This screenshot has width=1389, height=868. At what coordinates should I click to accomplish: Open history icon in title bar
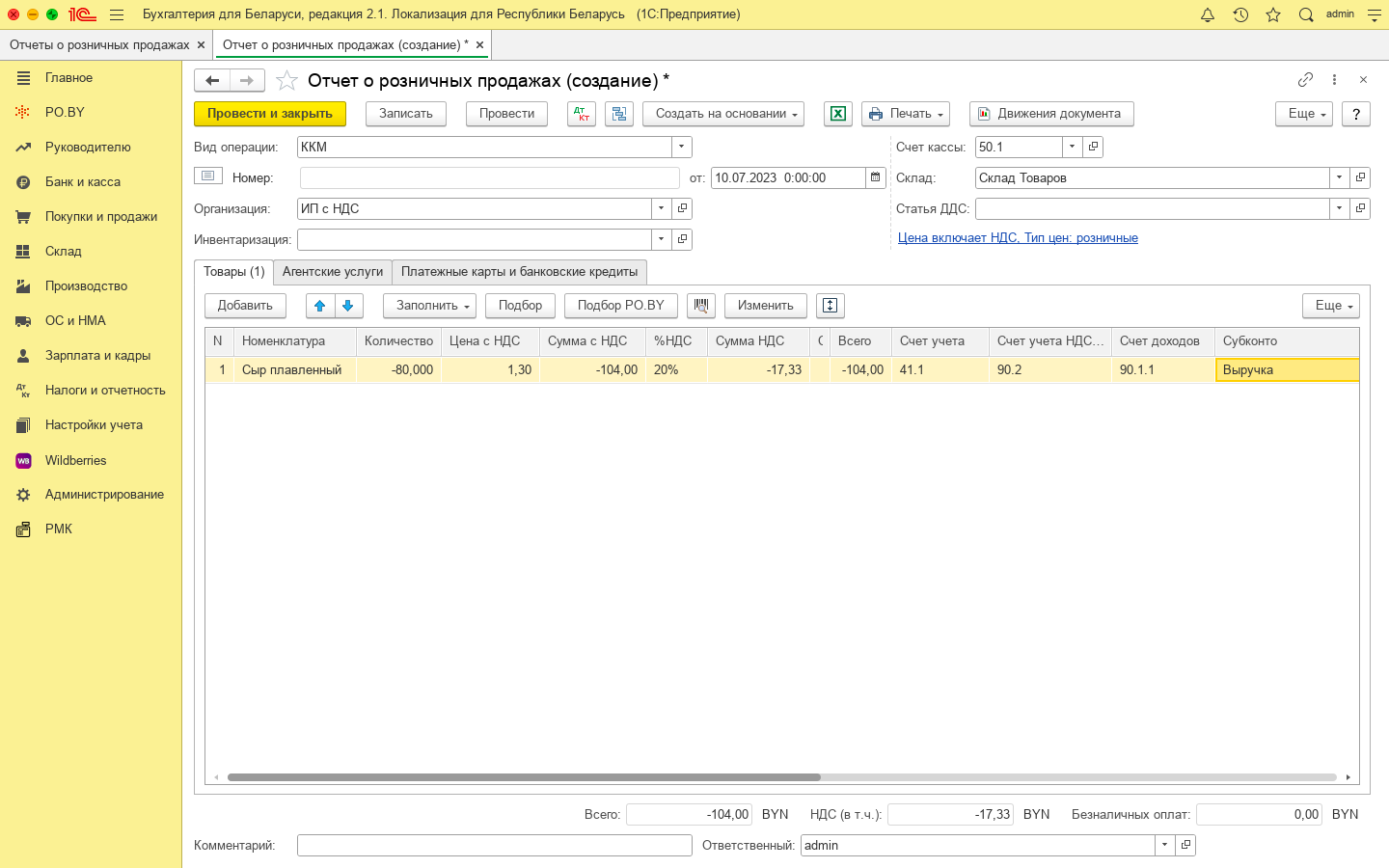[x=1240, y=14]
